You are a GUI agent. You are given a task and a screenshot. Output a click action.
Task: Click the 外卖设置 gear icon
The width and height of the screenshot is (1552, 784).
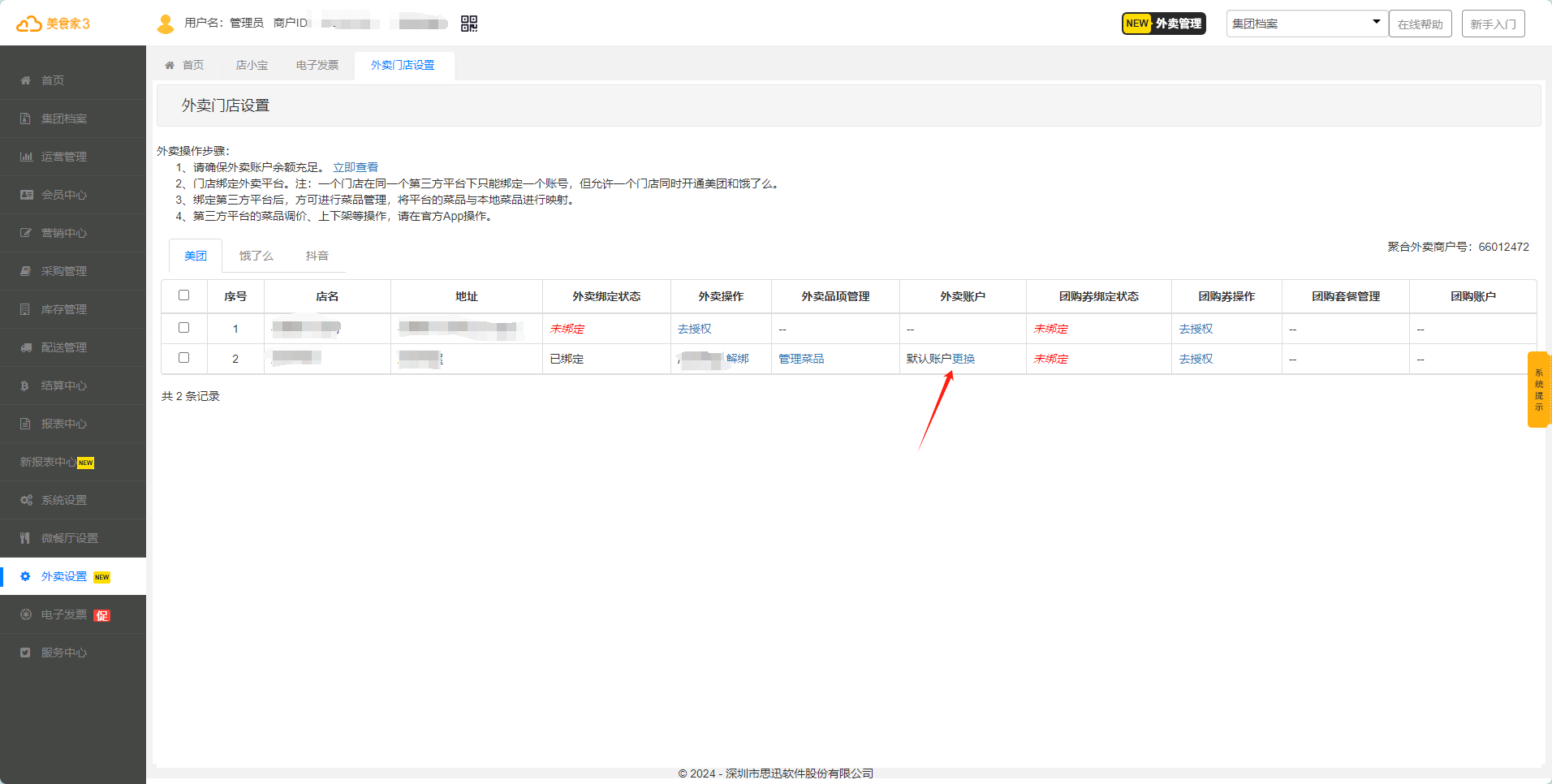coord(26,576)
